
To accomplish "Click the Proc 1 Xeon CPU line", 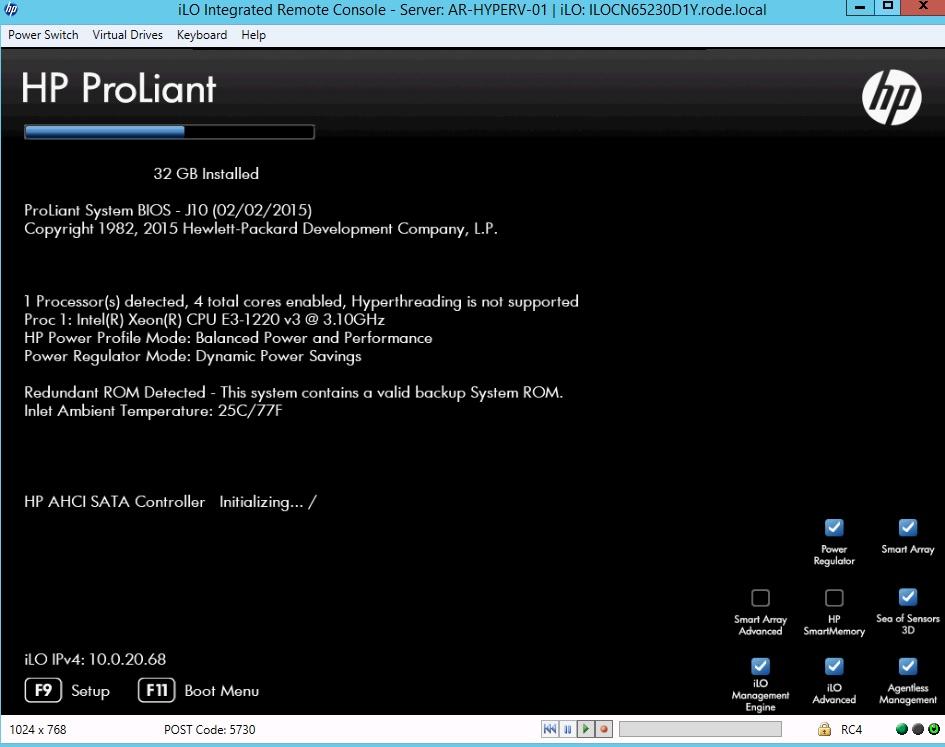I will coord(204,320).
